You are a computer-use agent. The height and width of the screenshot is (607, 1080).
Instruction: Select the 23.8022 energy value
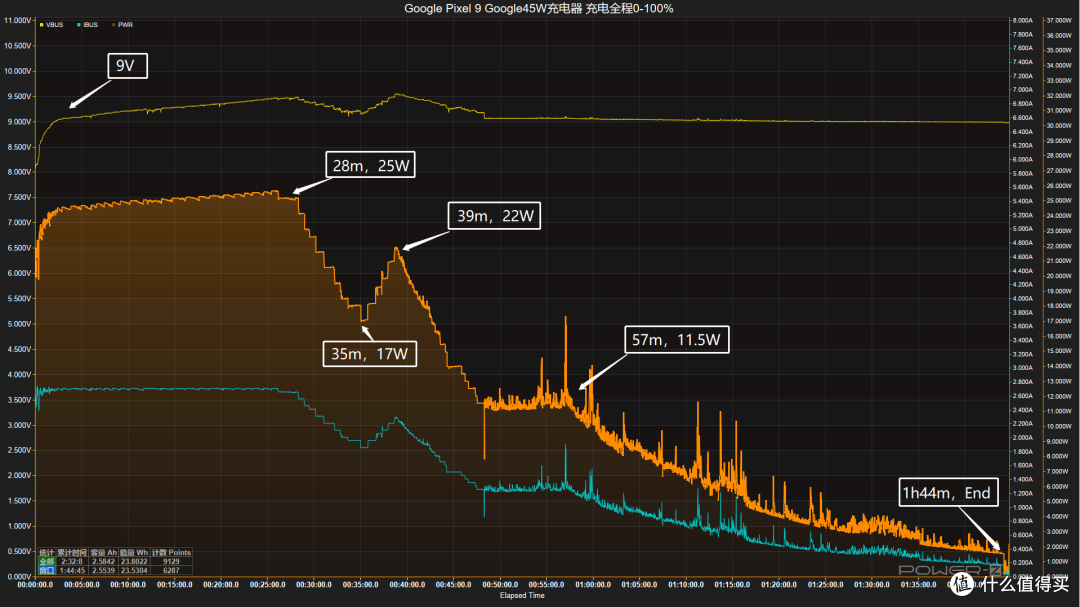pos(134,562)
